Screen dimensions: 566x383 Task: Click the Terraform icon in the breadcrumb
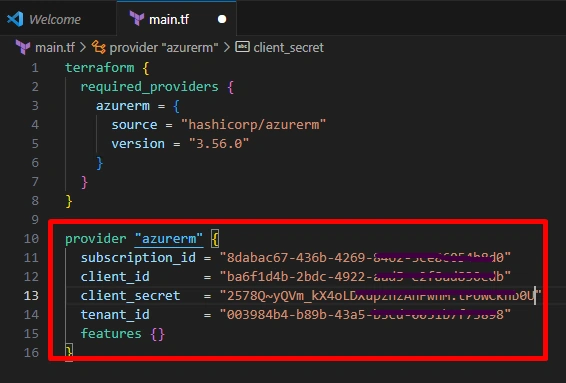tap(23, 47)
